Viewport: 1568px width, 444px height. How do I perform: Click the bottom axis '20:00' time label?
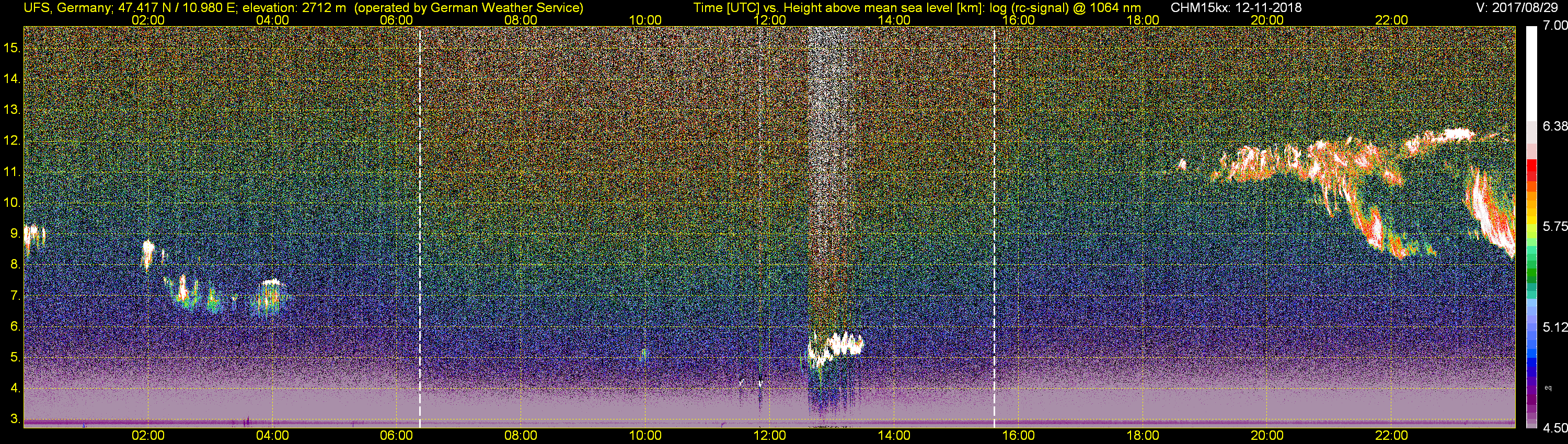1267,436
